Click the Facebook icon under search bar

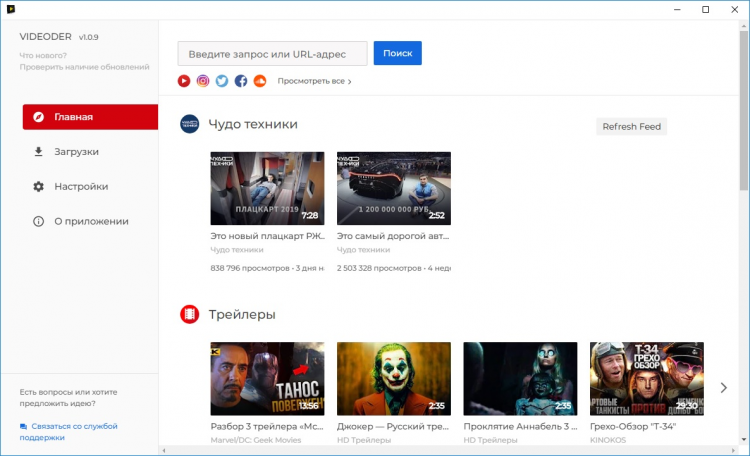[241, 81]
